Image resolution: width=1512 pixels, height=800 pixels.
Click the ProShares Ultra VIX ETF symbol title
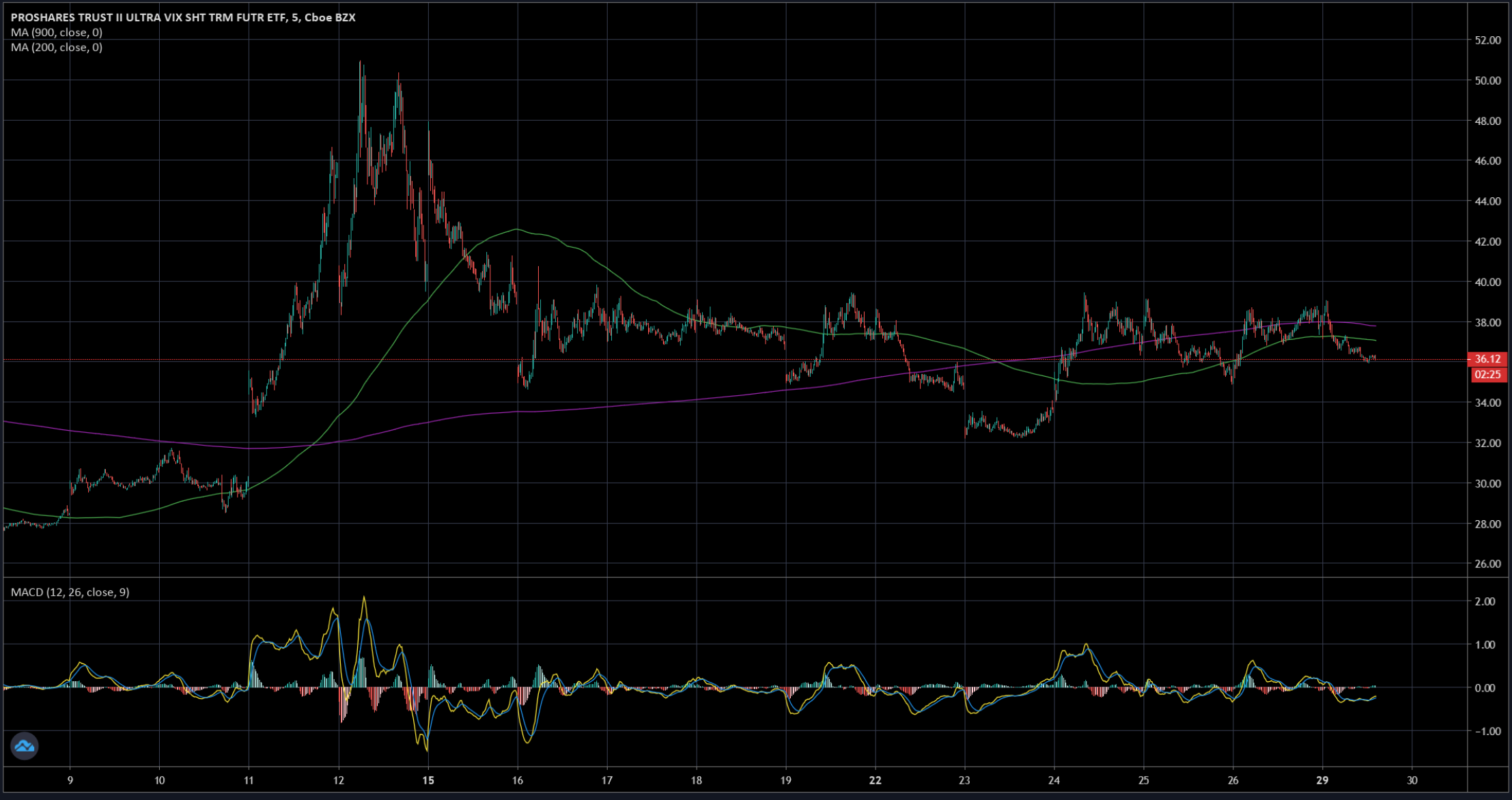click(x=183, y=18)
